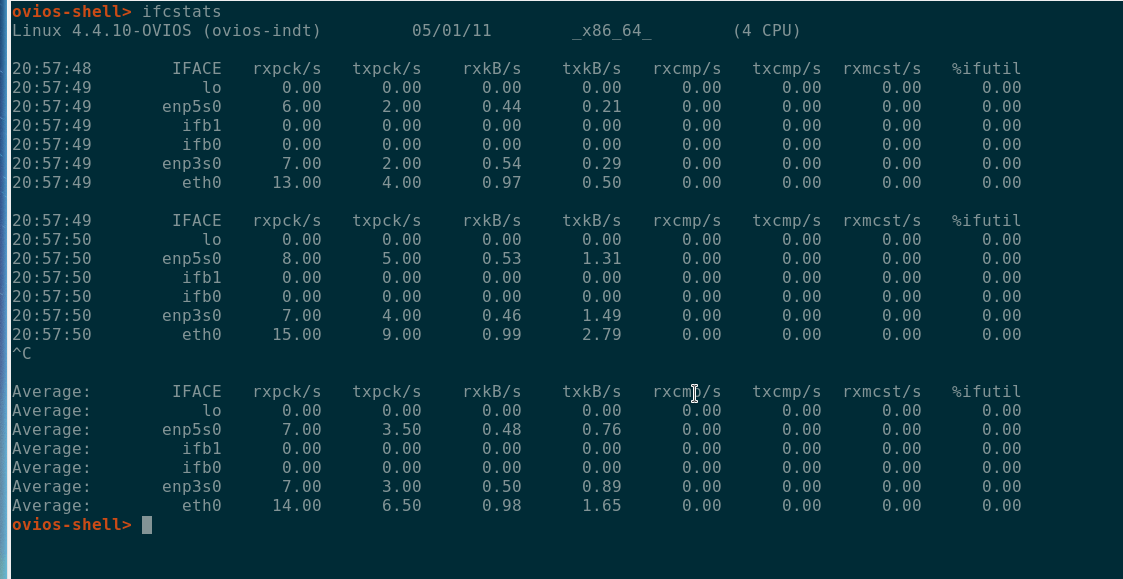The image size is (1123, 579).
Task: Click the 1.65 average txkB/s for eth0
Action: pos(601,506)
